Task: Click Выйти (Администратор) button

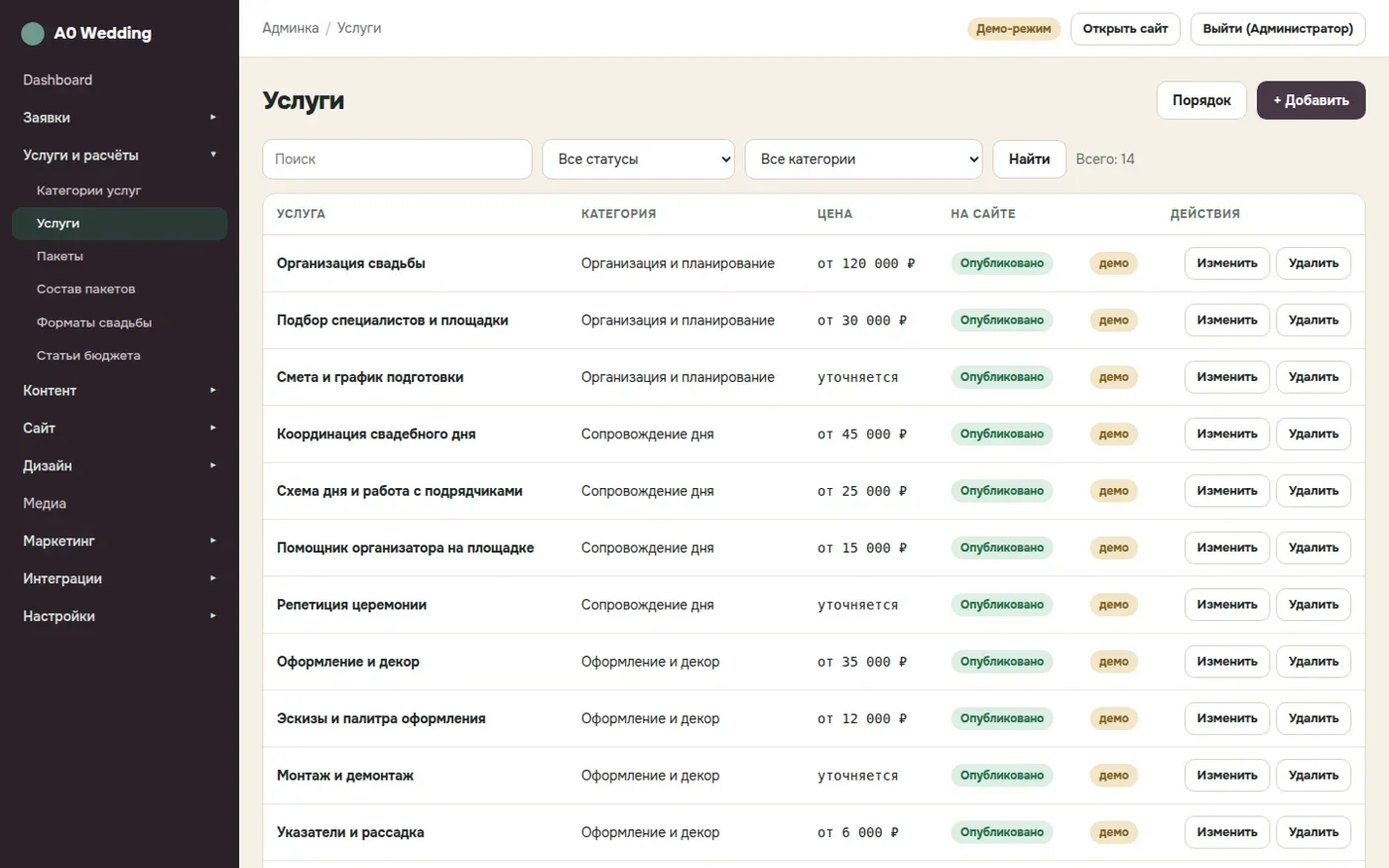Action: (1278, 29)
